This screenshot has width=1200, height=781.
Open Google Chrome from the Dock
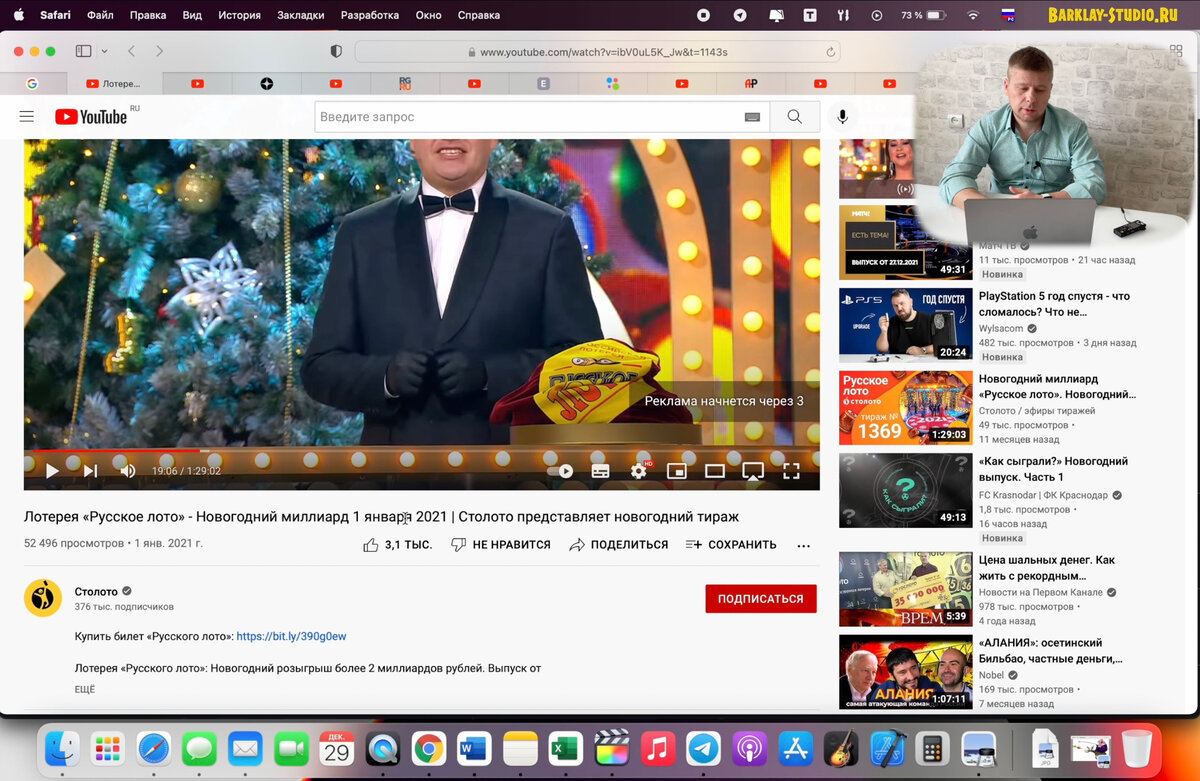point(429,748)
